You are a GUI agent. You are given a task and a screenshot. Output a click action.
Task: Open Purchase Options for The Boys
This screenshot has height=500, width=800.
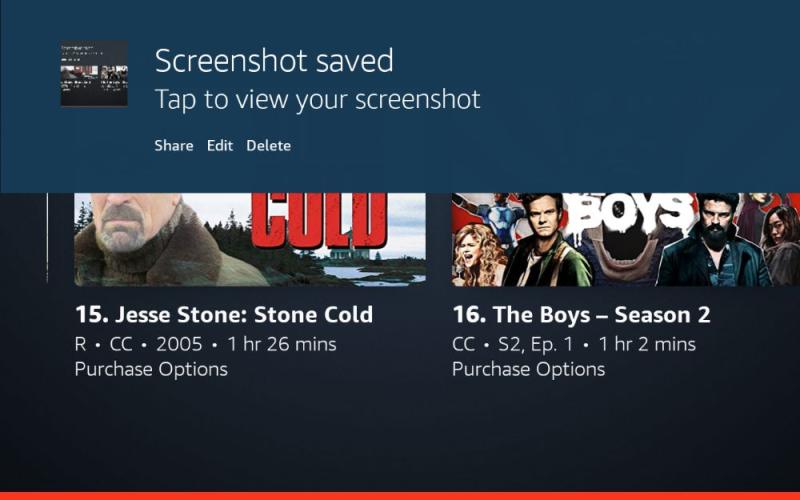[x=529, y=369]
